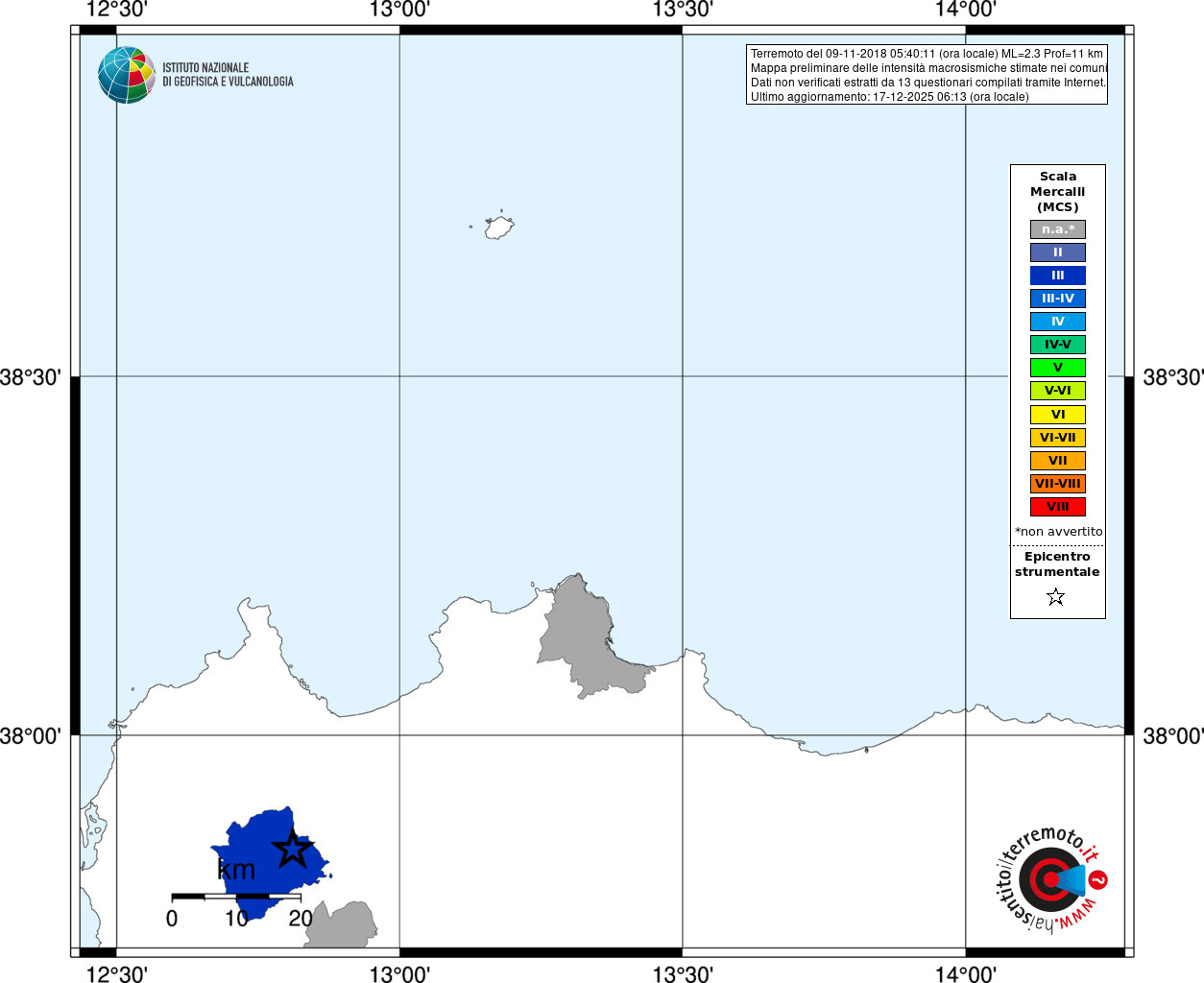Select the n.a.* gray legend swatch
This screenshot has height=983, width=1204.
click(1058, 229)
